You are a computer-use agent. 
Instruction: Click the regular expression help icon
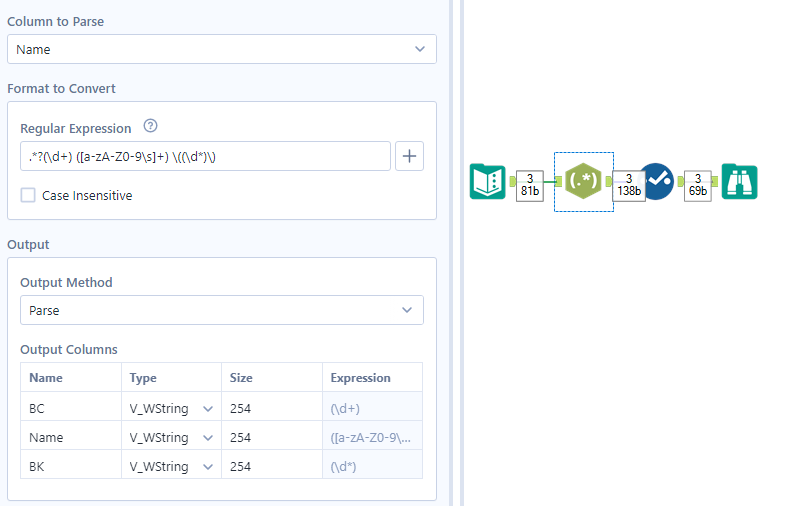pyautogui.click(x=151, y=127)
